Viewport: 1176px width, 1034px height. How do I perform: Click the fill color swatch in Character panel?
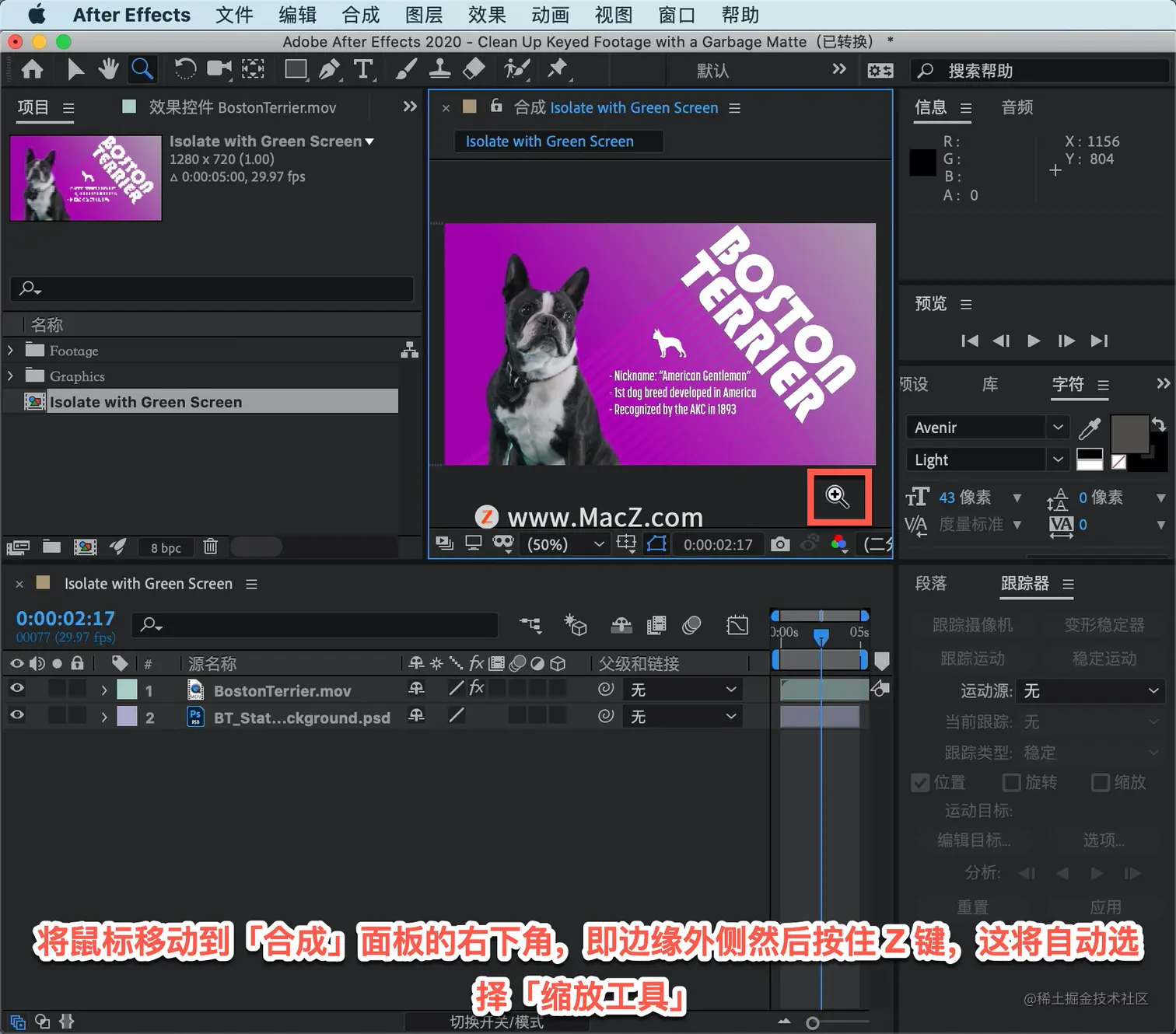1129,434
